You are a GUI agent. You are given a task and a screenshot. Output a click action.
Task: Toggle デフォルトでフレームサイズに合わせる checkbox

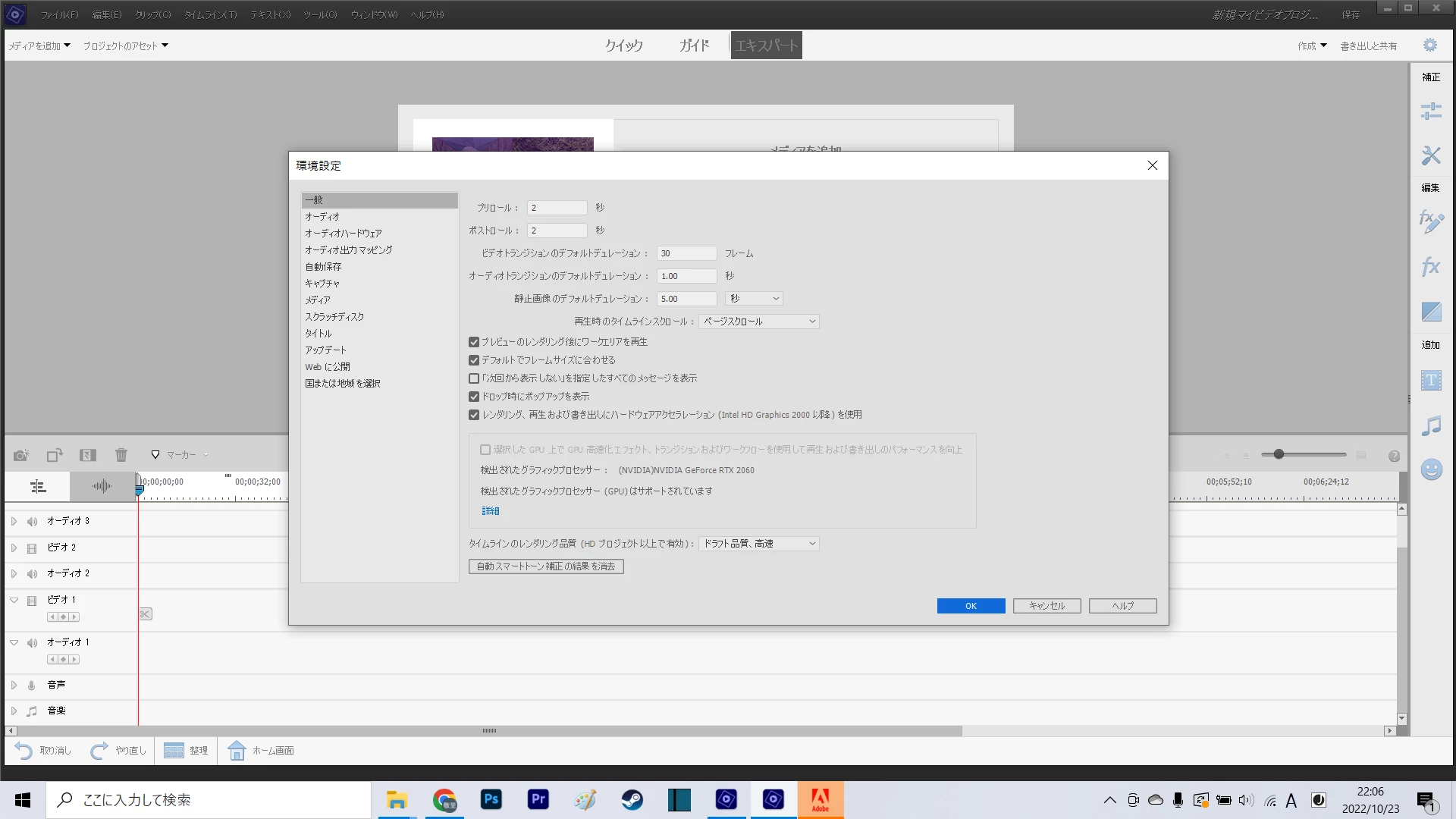click(x=474, y=360)
